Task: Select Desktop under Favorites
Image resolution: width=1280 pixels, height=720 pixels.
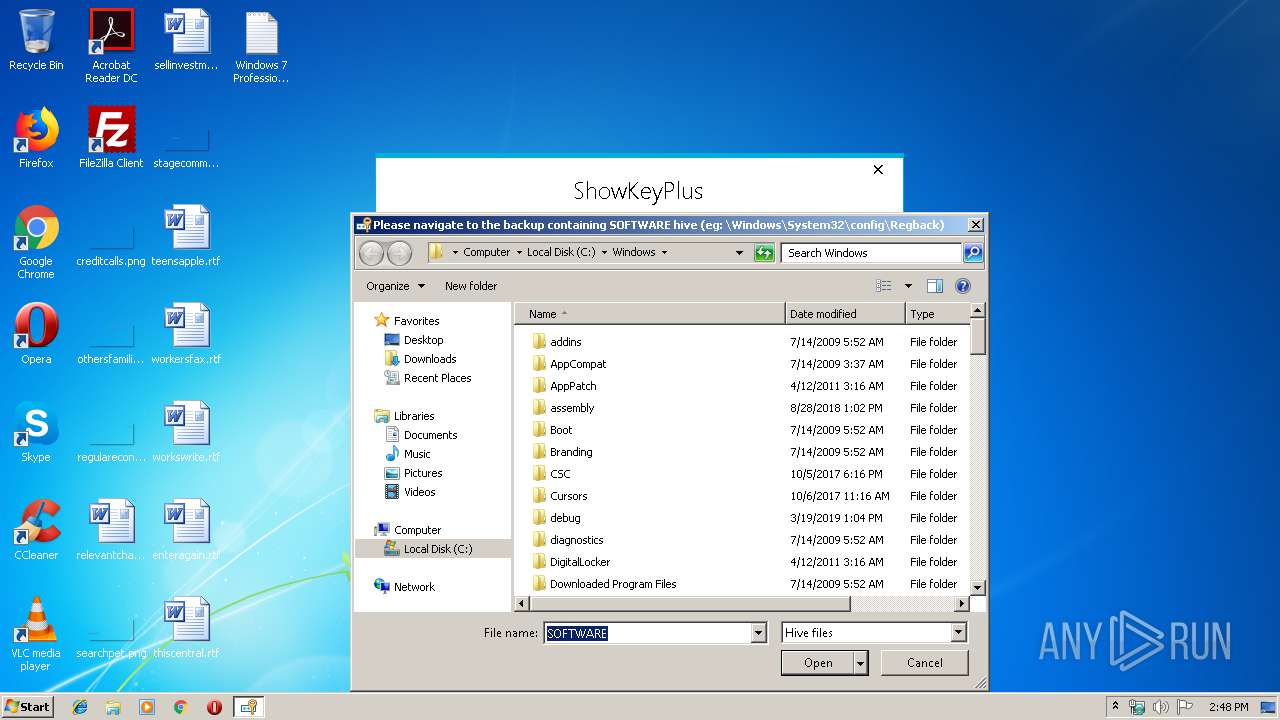Action: click(x=414, y=340)
